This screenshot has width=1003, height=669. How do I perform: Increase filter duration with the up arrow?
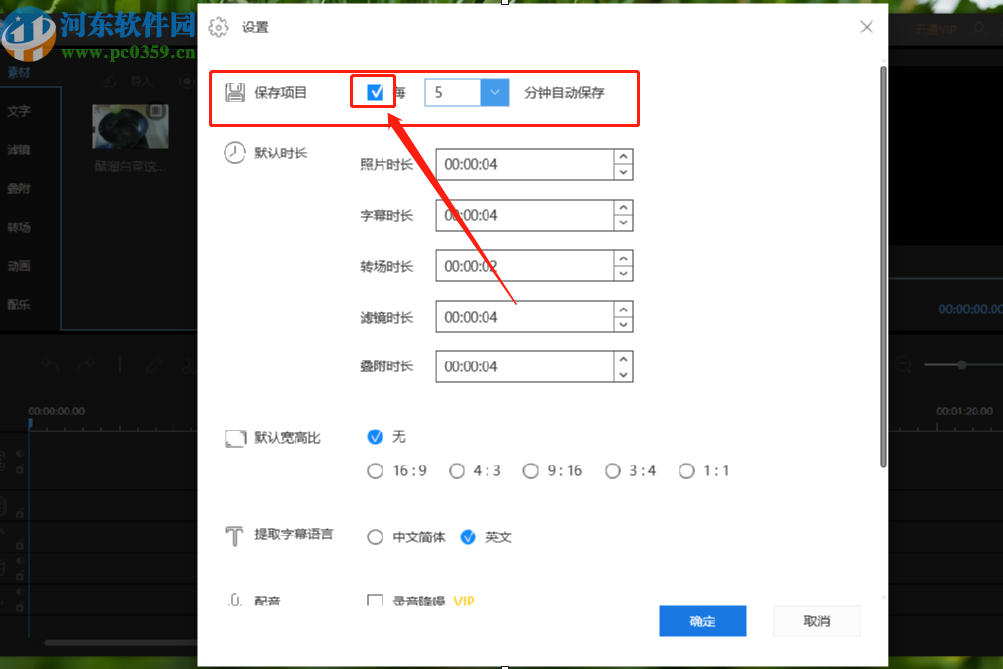(x=623, y=310)
